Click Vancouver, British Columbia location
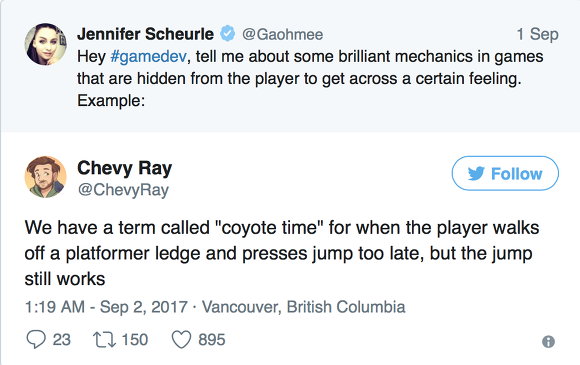Image resolution: width=580 pixels, height=365 pixels. [x=303, y=307]
